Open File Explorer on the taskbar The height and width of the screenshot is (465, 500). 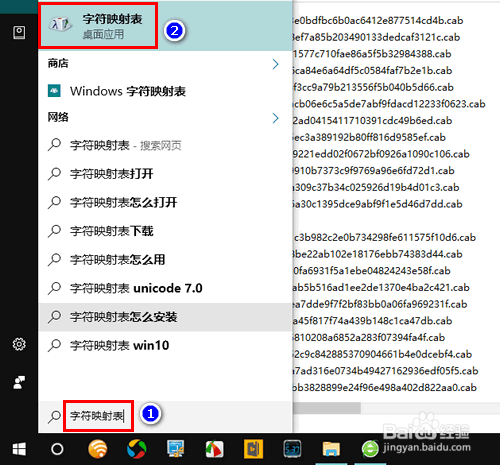pyautogui.click(x=331, y=449)
